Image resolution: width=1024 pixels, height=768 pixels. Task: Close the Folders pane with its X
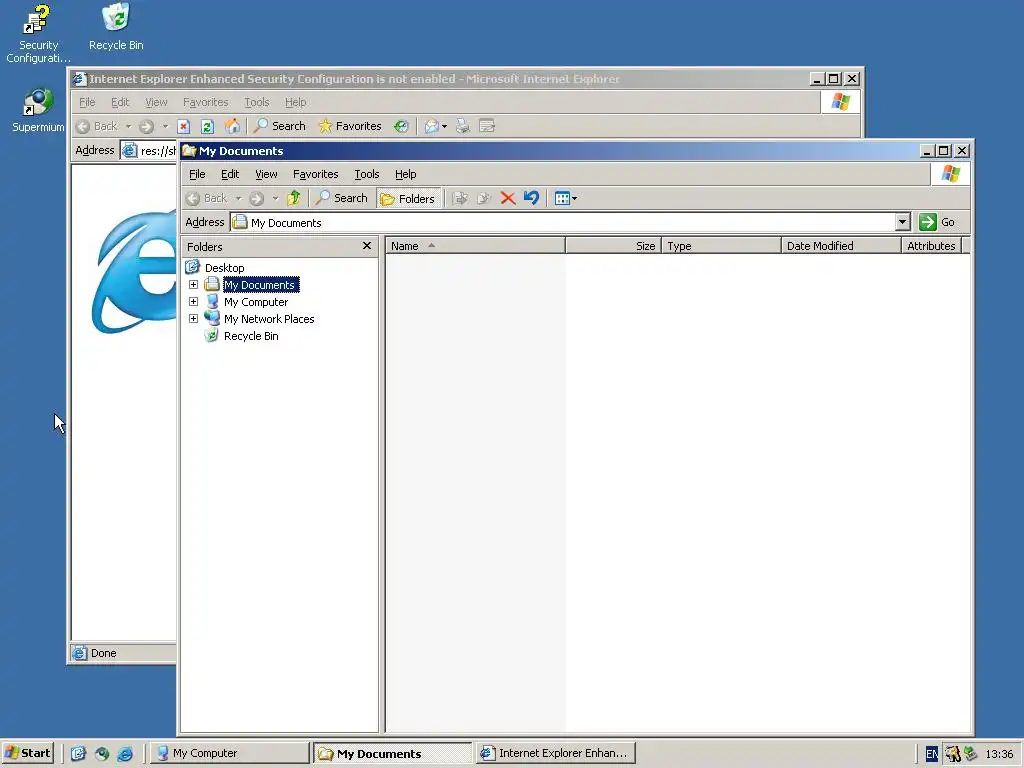(367, 246)
